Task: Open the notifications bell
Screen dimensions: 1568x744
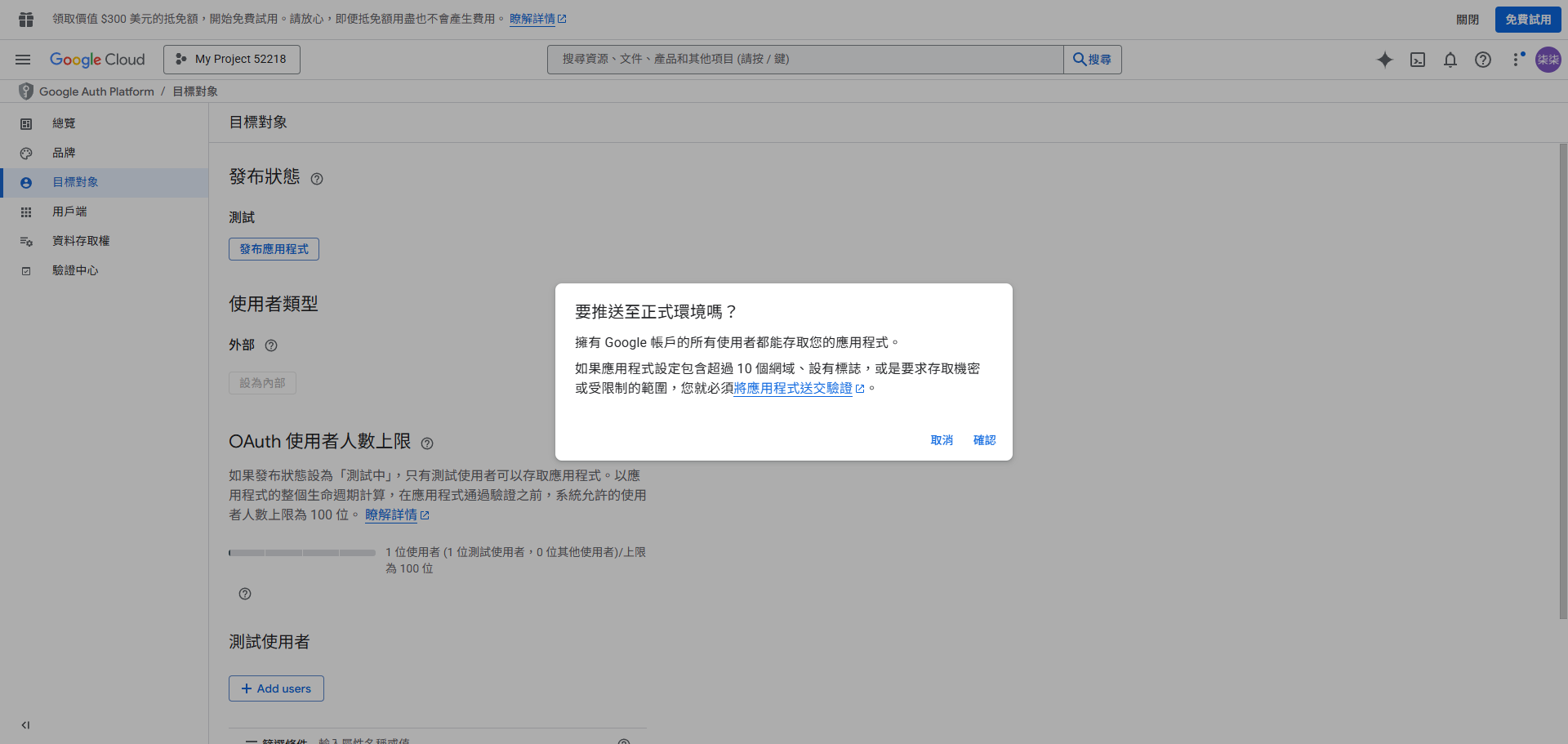Action: click(1450, 60)
